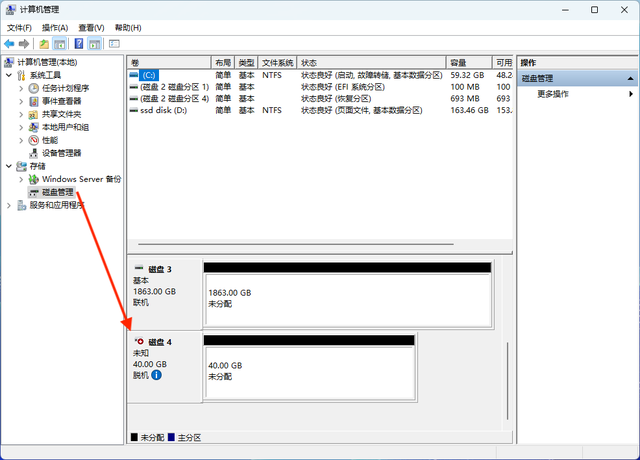The width and height of the screenshot is (640, 460).
Task: Select the (磁盘 2 磁盘分区 4) row
Action: point(320,99)
